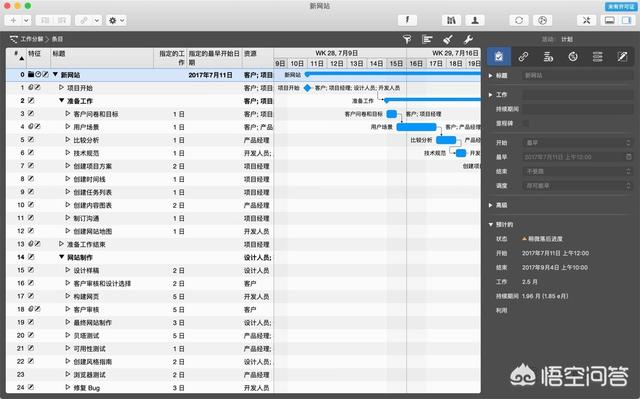Open the 结束 popup menu
Screen dimensions: 640x399
coord(578,171)
